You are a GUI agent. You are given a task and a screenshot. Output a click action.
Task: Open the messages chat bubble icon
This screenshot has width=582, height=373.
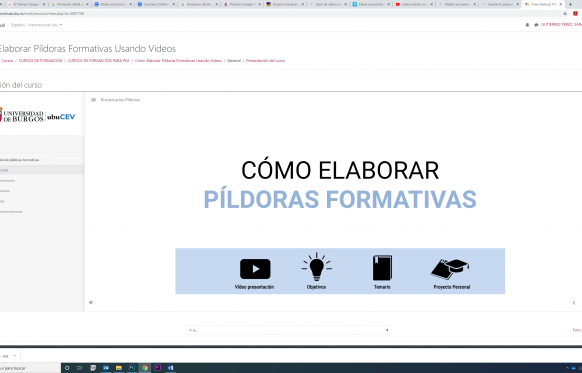[536, 25]
